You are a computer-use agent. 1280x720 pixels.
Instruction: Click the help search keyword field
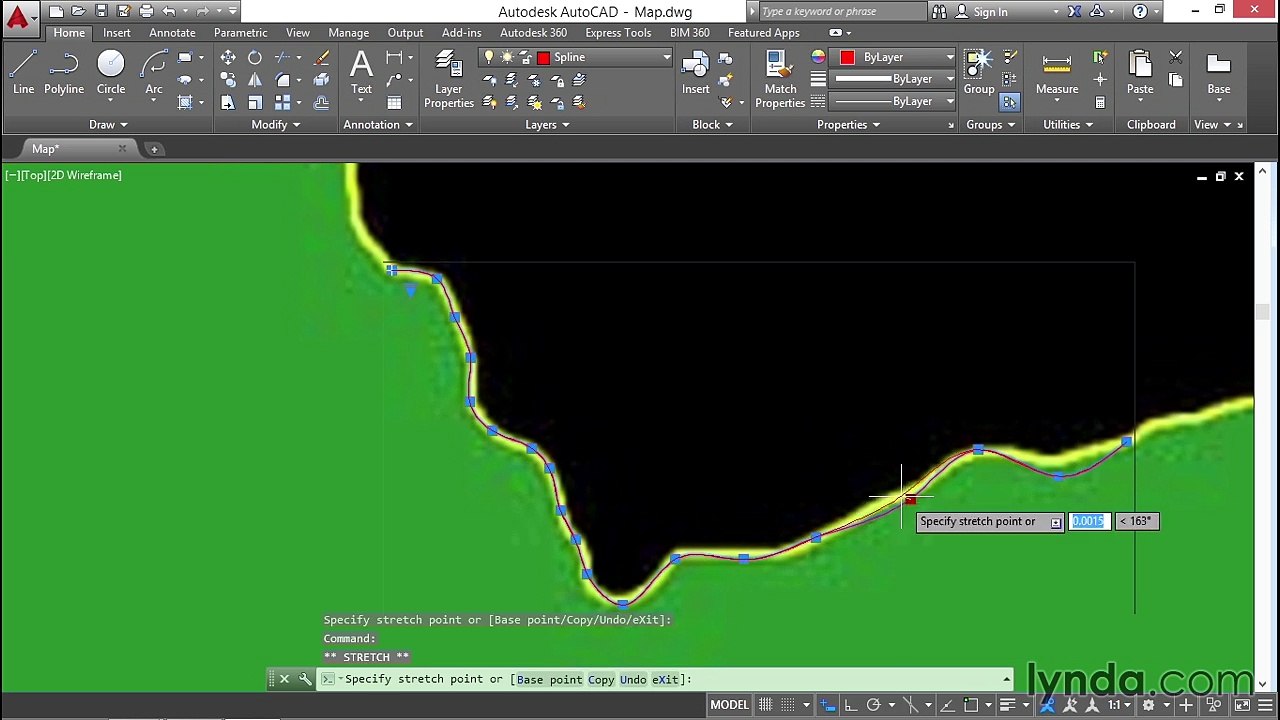pos(841,12)
